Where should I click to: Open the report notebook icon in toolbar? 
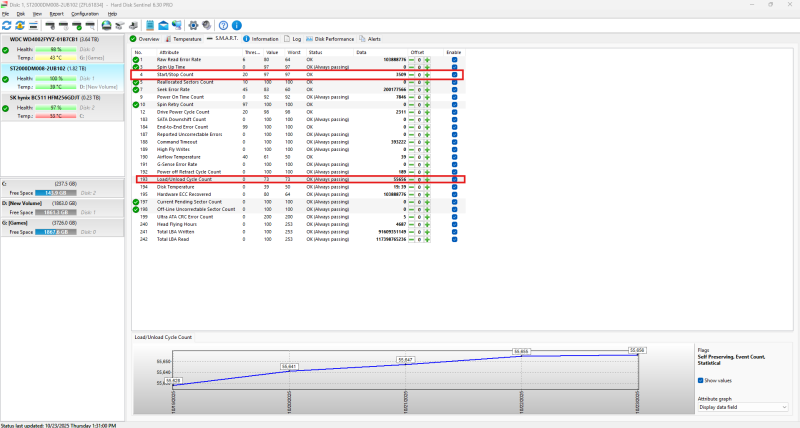[x=150, y=25]
